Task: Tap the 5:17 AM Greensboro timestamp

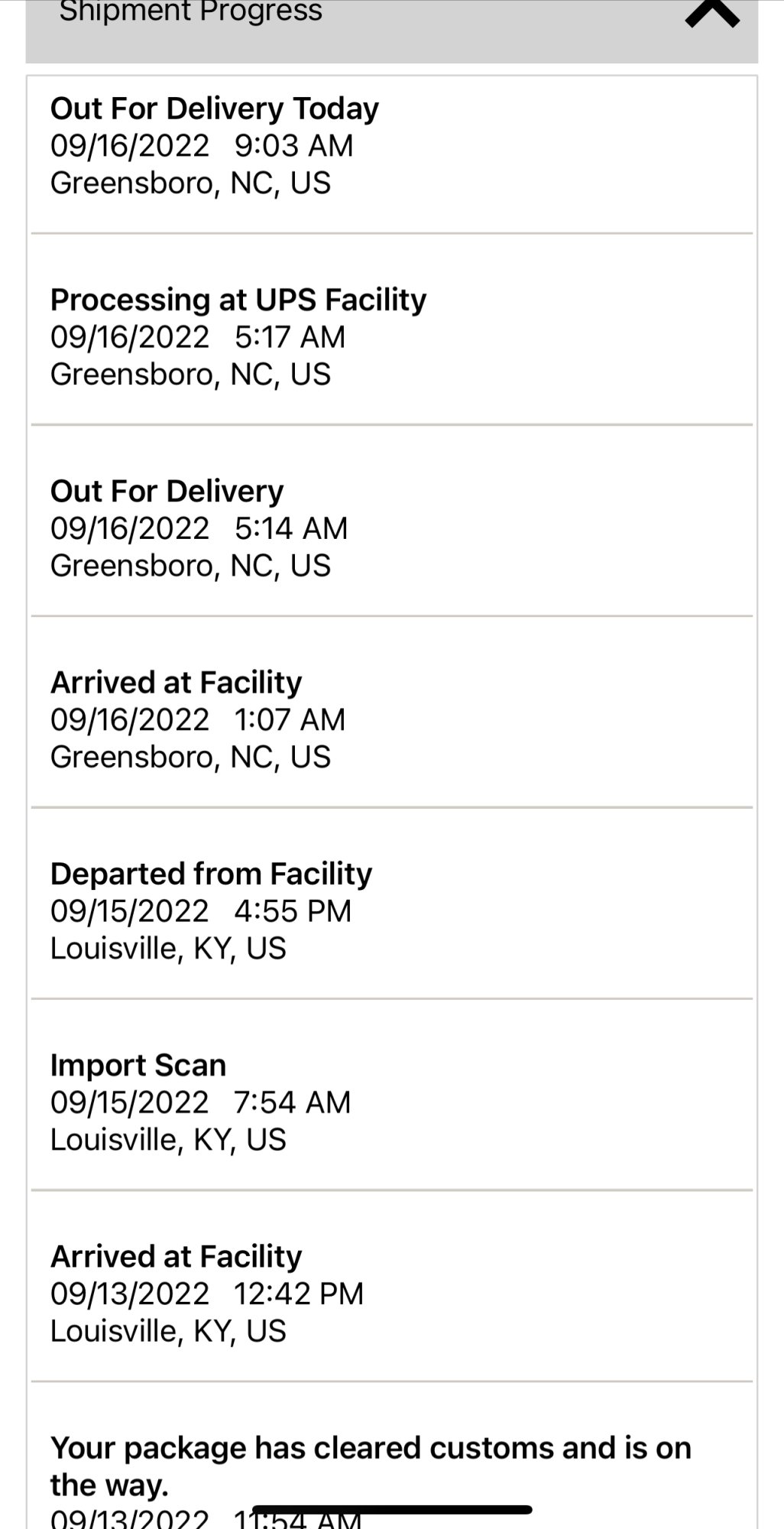Action: [290, 337]
